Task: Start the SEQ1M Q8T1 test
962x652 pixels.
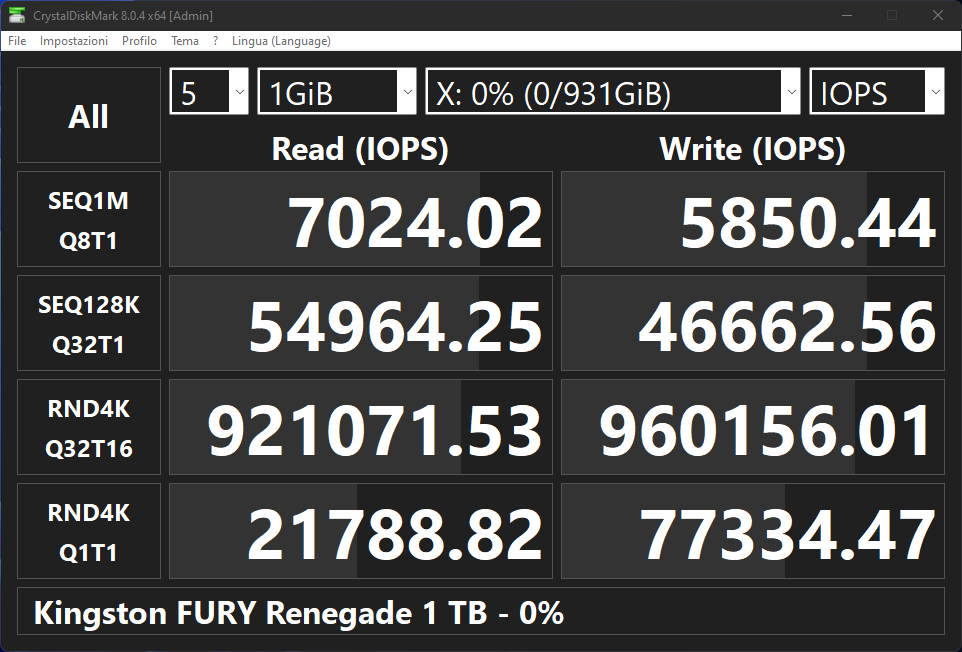Action: coord(89,219)
